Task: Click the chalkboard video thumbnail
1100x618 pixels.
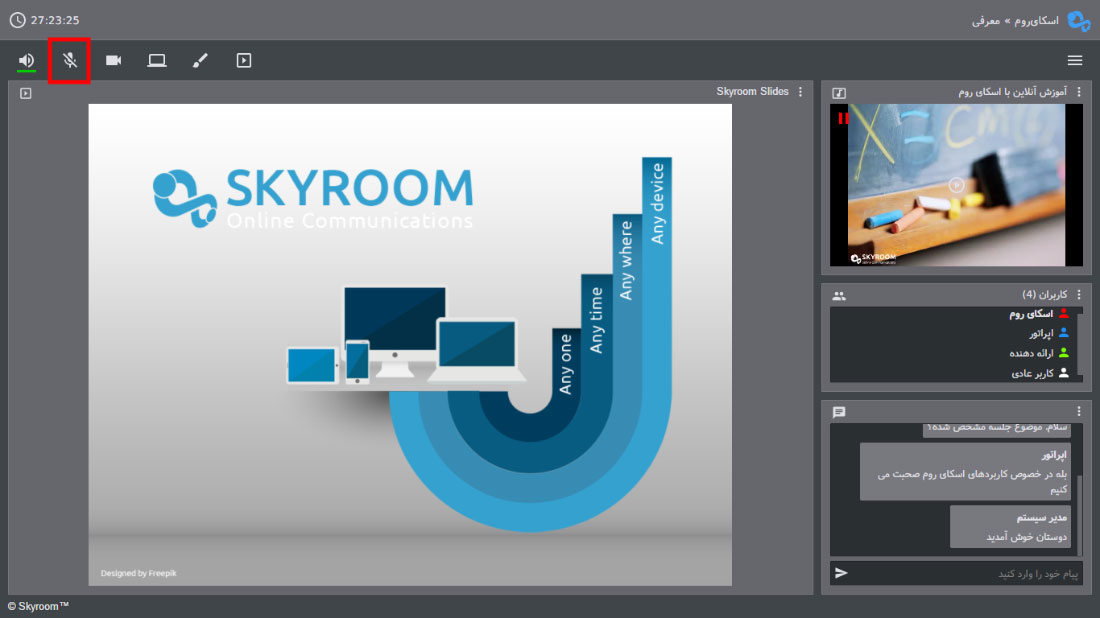Action: click(956, 185)
